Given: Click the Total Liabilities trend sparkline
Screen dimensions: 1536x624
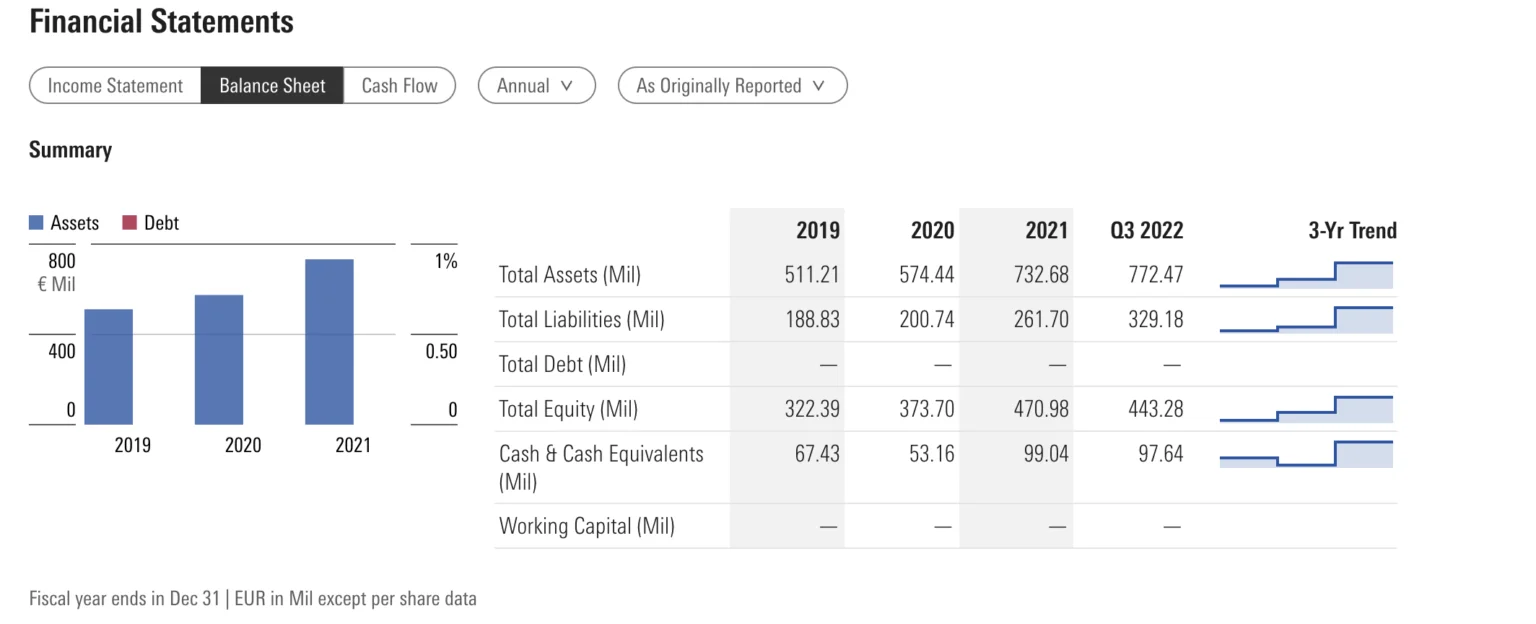Looking at the screenshot, I should coord(1306,320).
